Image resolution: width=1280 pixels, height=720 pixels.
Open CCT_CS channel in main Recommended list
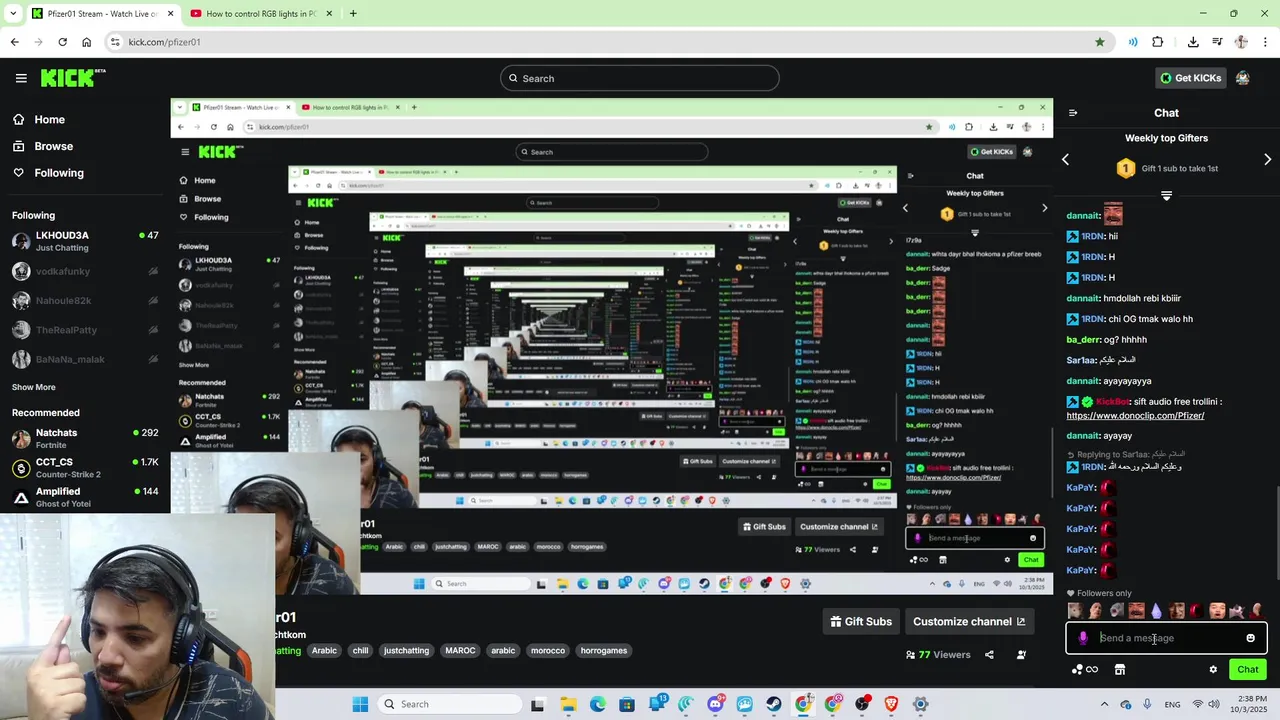tap(85, 467)
